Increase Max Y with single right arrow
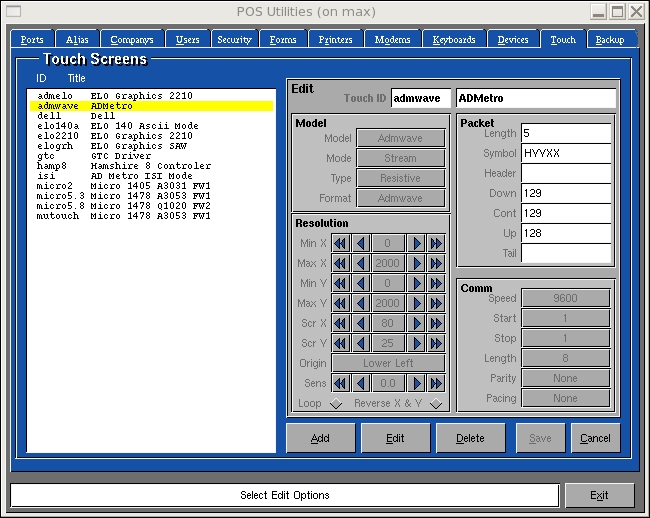This screenshot has height=518, width=650. (417, 303)
